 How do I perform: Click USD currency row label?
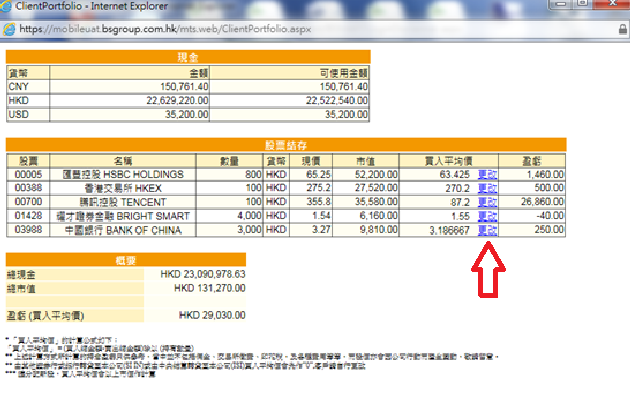click(x=18, y=114)
